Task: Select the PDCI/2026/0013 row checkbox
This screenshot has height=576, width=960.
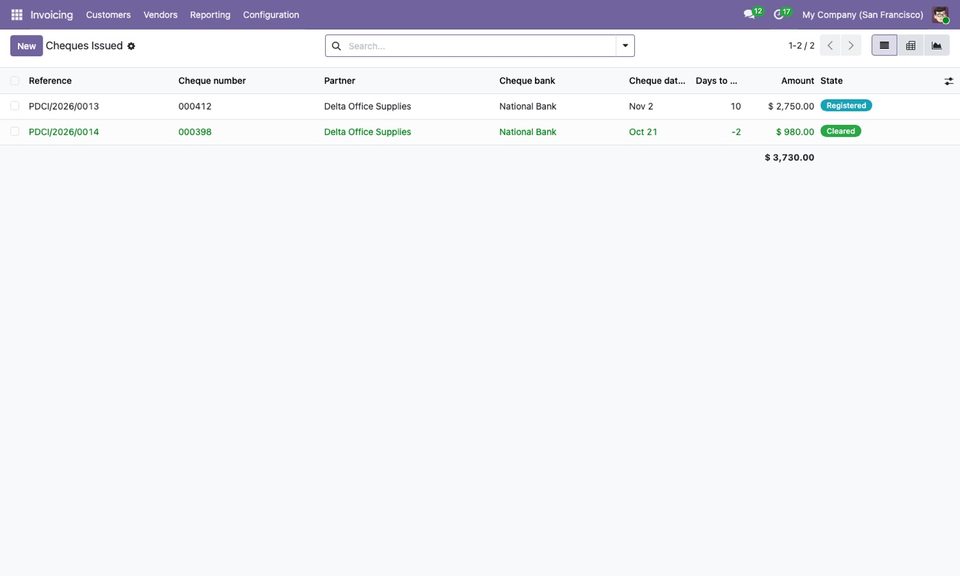Action: coord(15,106)
